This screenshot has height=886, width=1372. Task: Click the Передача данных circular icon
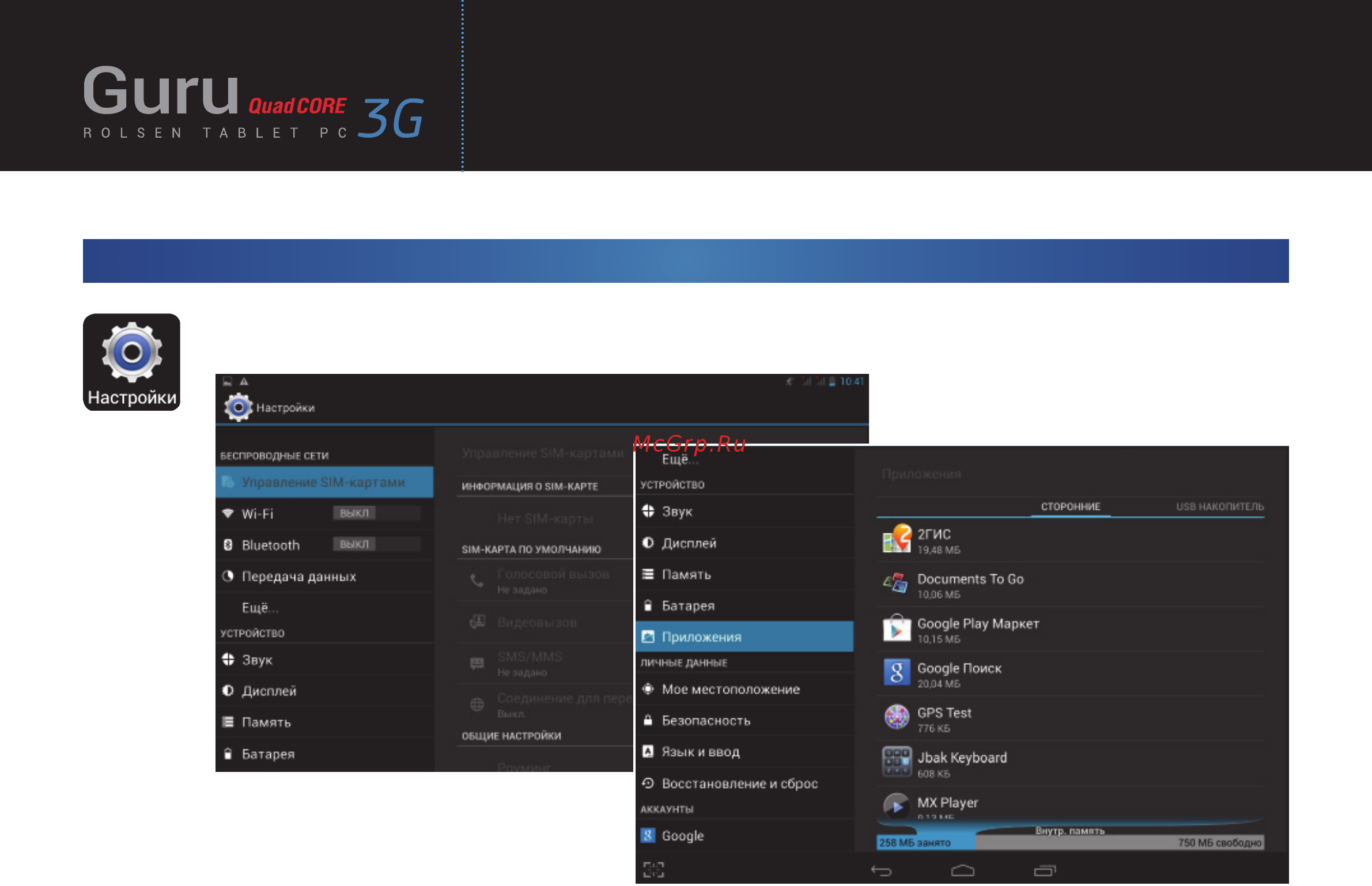click(228, 575)
